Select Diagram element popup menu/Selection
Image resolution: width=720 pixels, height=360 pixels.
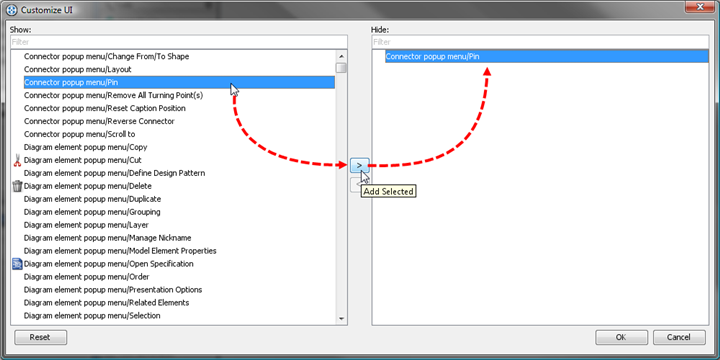[92, 315]
